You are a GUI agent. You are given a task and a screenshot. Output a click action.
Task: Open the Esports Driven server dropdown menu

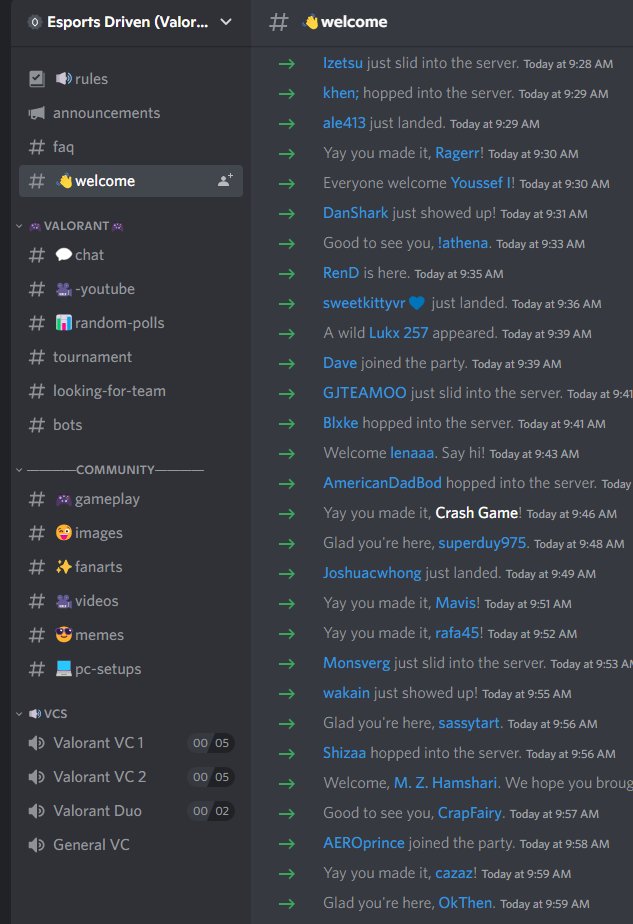click(226, 22)
